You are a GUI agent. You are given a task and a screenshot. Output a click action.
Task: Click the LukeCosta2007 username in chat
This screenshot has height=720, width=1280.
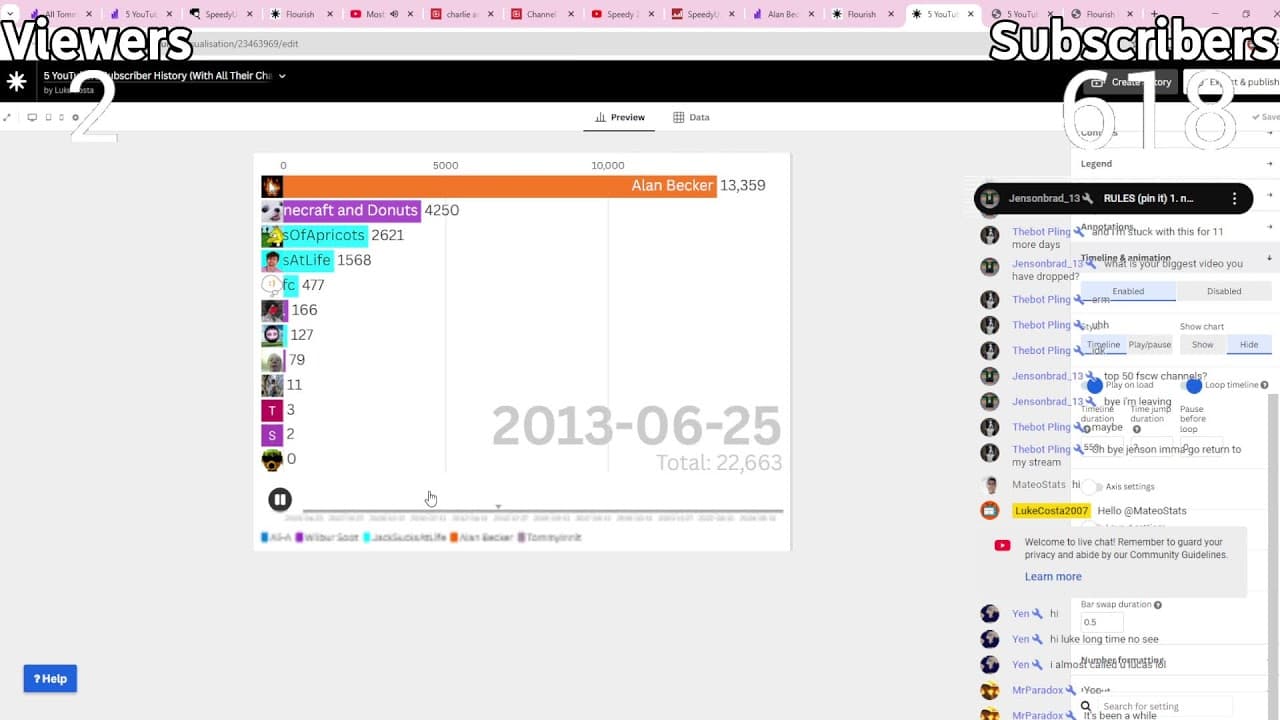coord(1051,510)
